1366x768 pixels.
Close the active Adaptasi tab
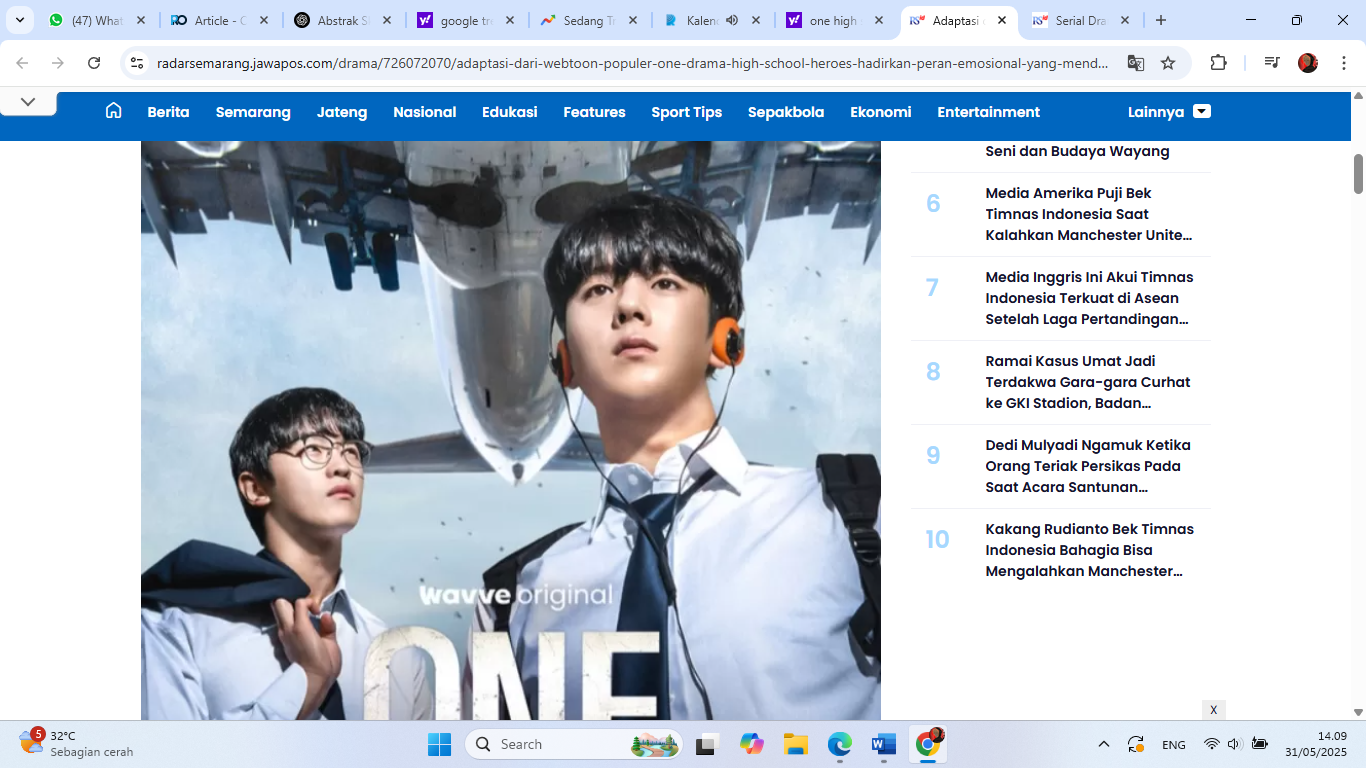[1002, 20]
